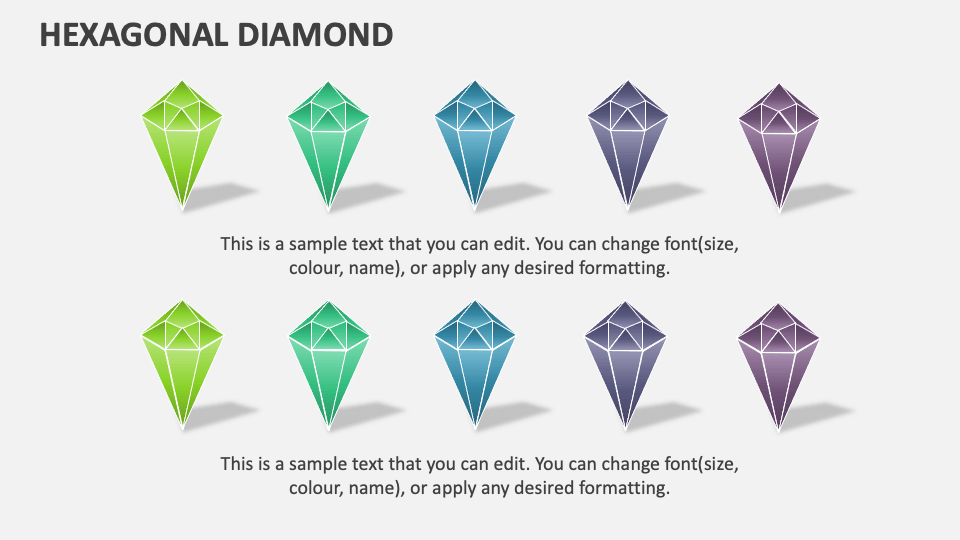This screenshot has width=960, height=540.
Task: Select the lime green diamond in top row
Action: 182,145
